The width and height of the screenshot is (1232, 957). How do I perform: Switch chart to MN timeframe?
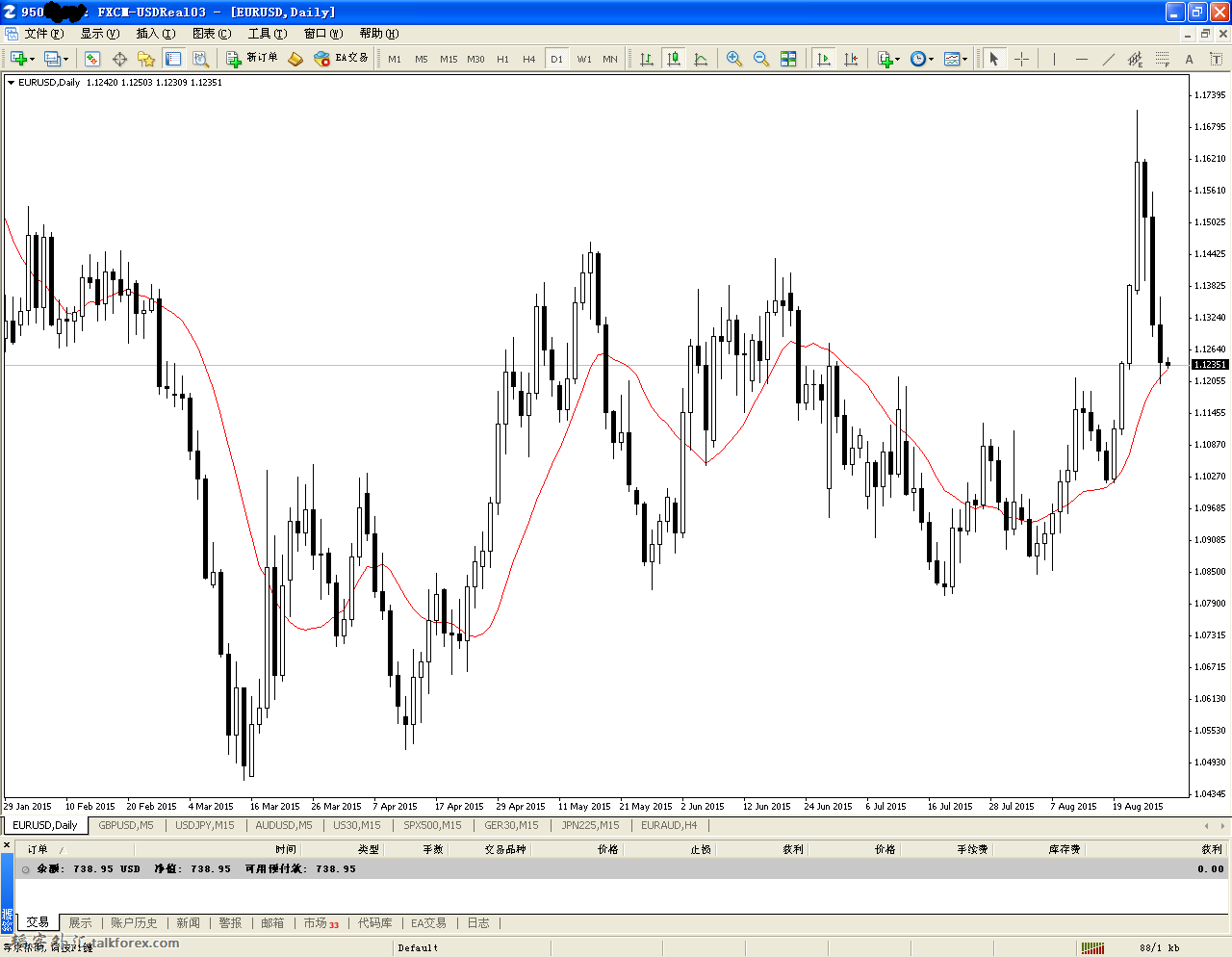610,59
